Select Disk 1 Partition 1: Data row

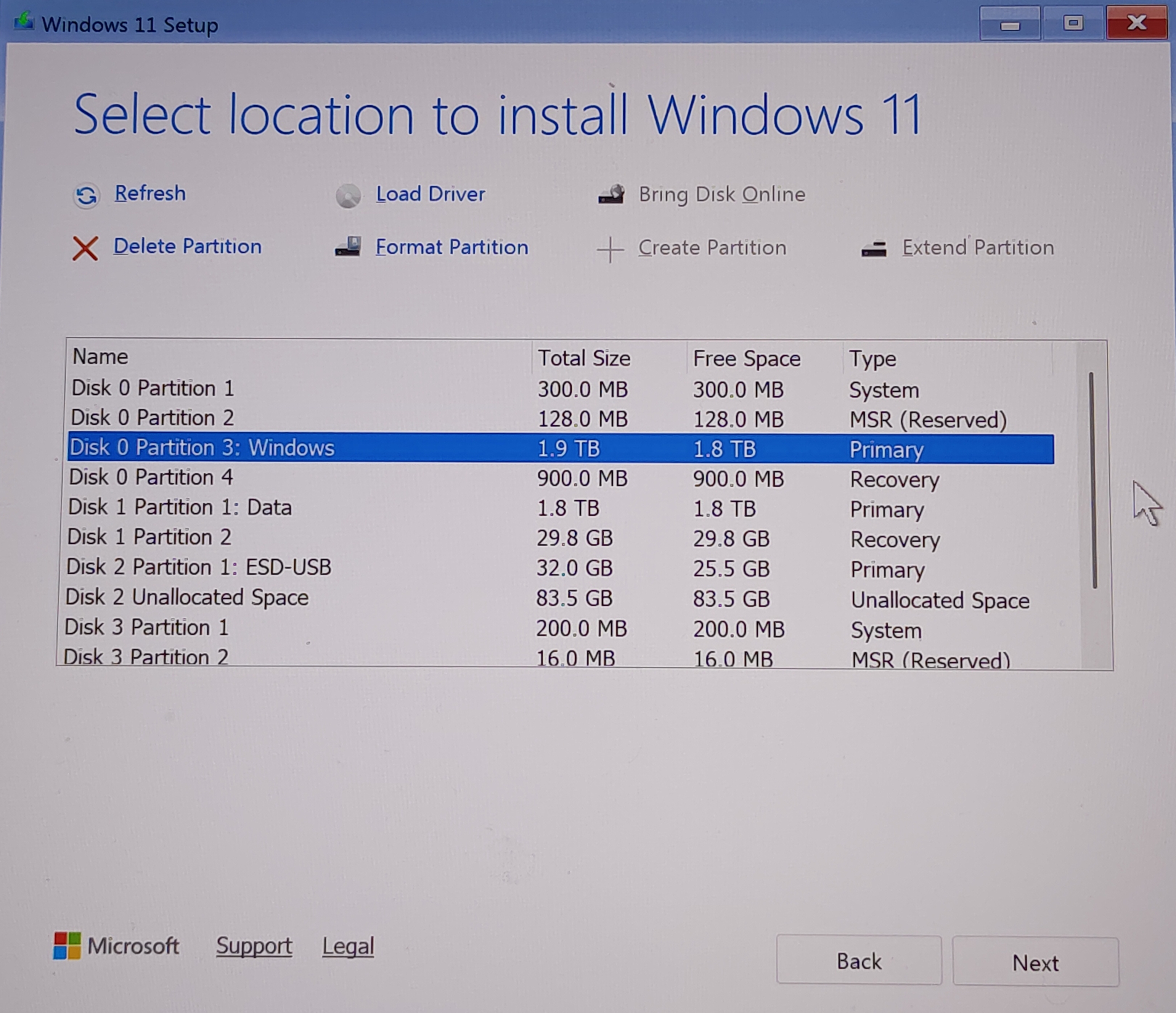click(x=561, y=508)
